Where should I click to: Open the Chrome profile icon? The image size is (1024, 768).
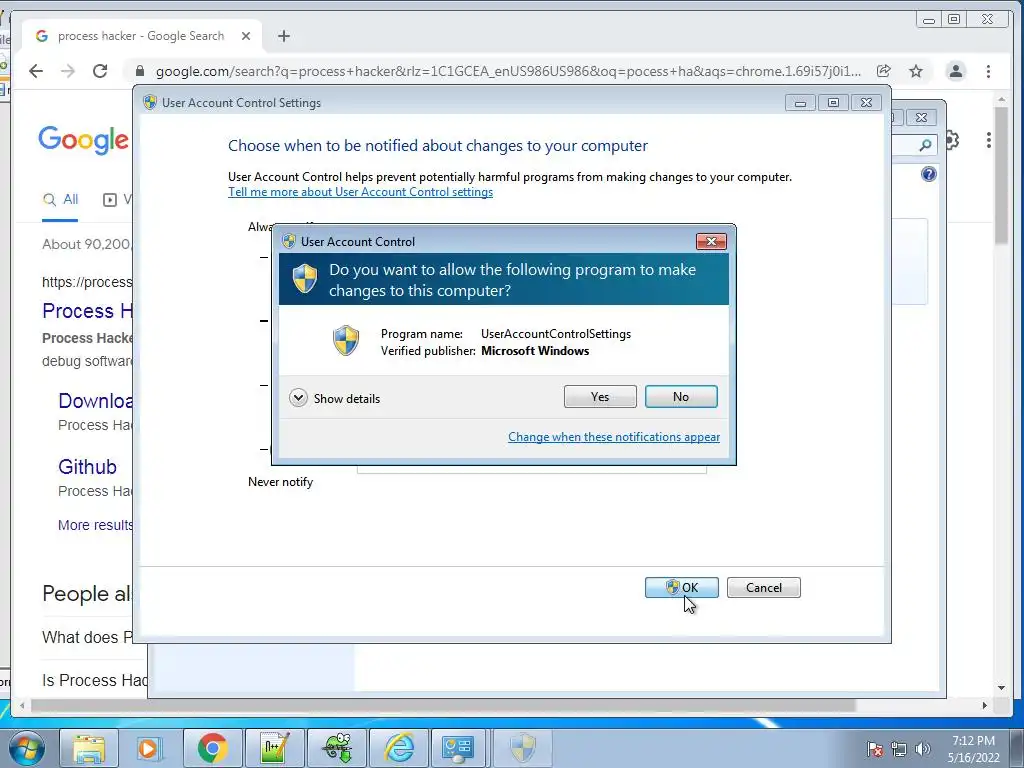(x=955, y=71)
